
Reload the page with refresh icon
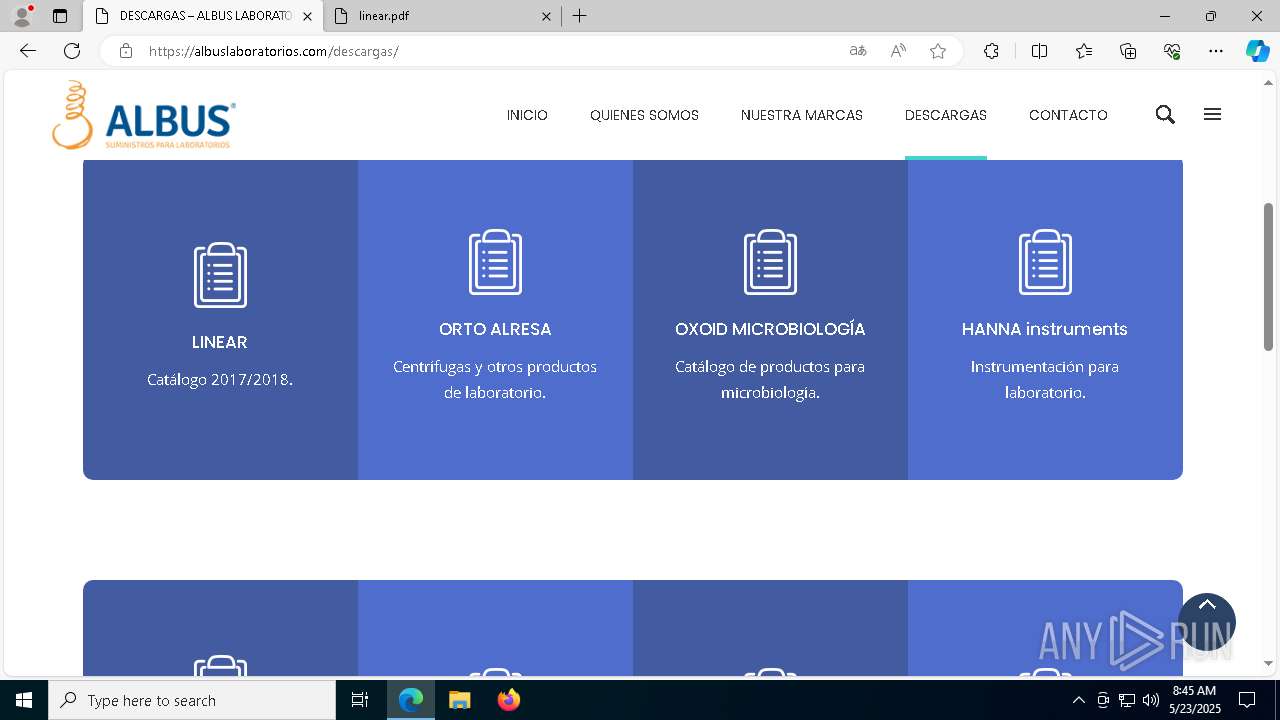[72, 51]
